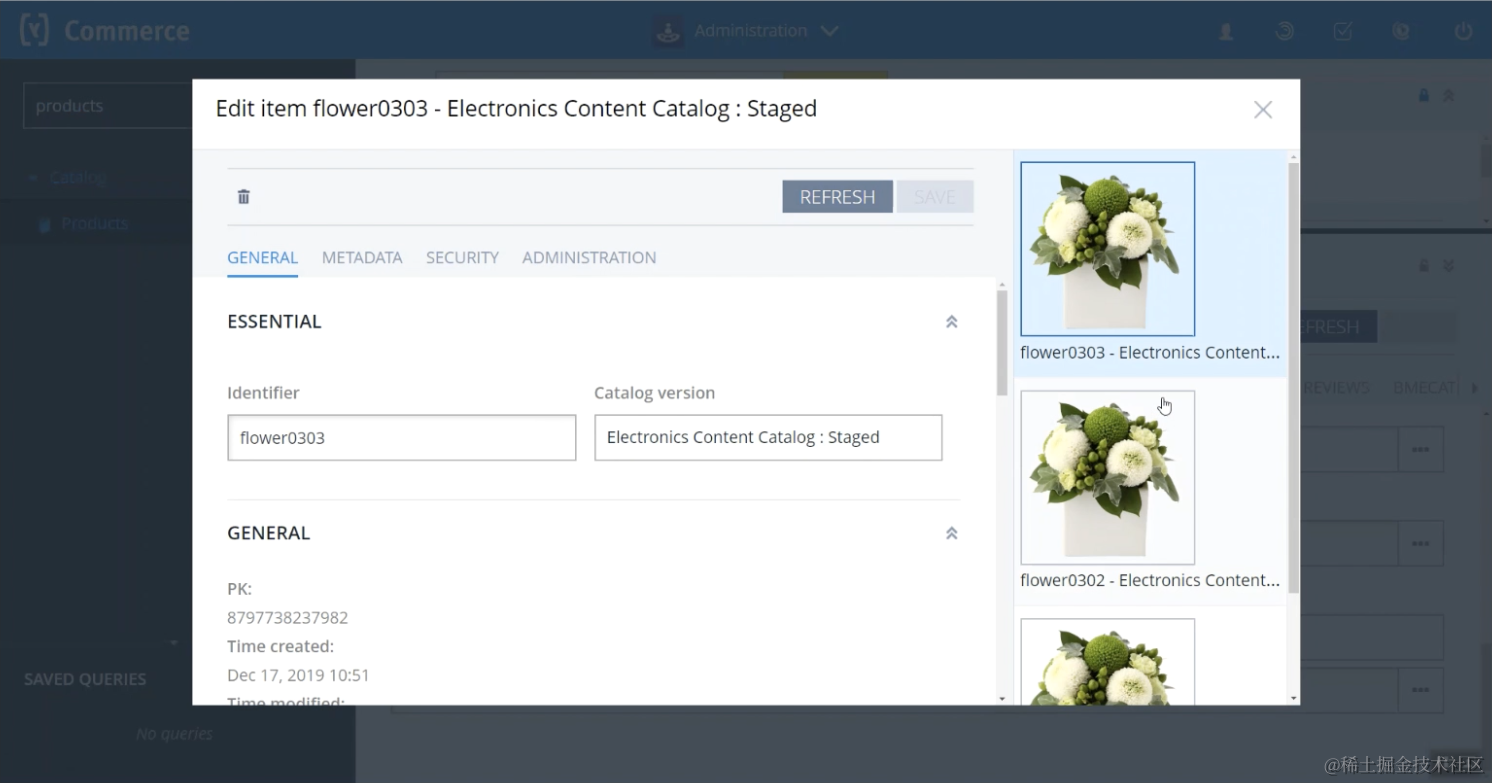Screen dimensions: 1492x783
Task: Click the SAVE button in dialog
Action: coord(935,197)
